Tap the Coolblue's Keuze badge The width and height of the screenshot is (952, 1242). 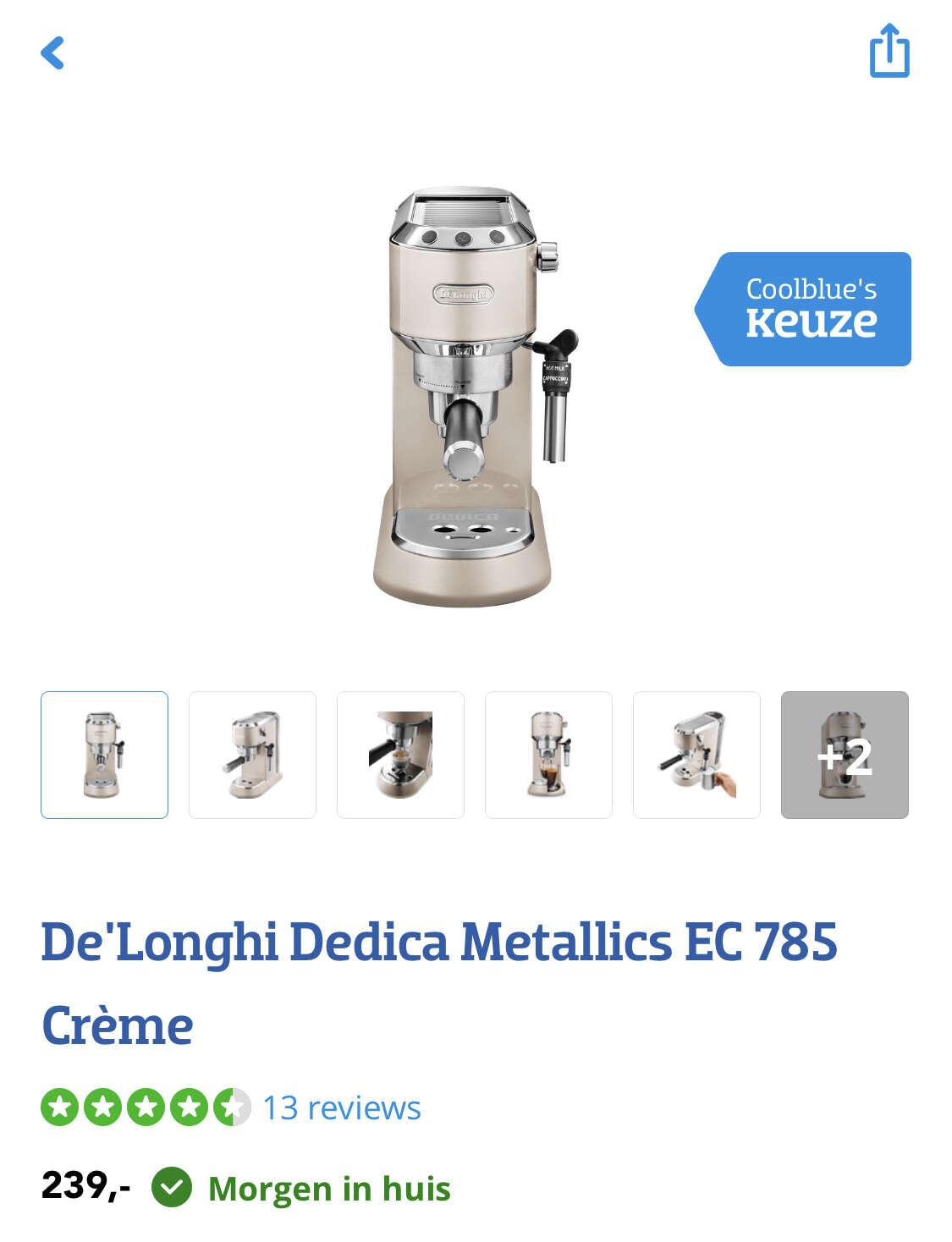click(x=803, y=309)
